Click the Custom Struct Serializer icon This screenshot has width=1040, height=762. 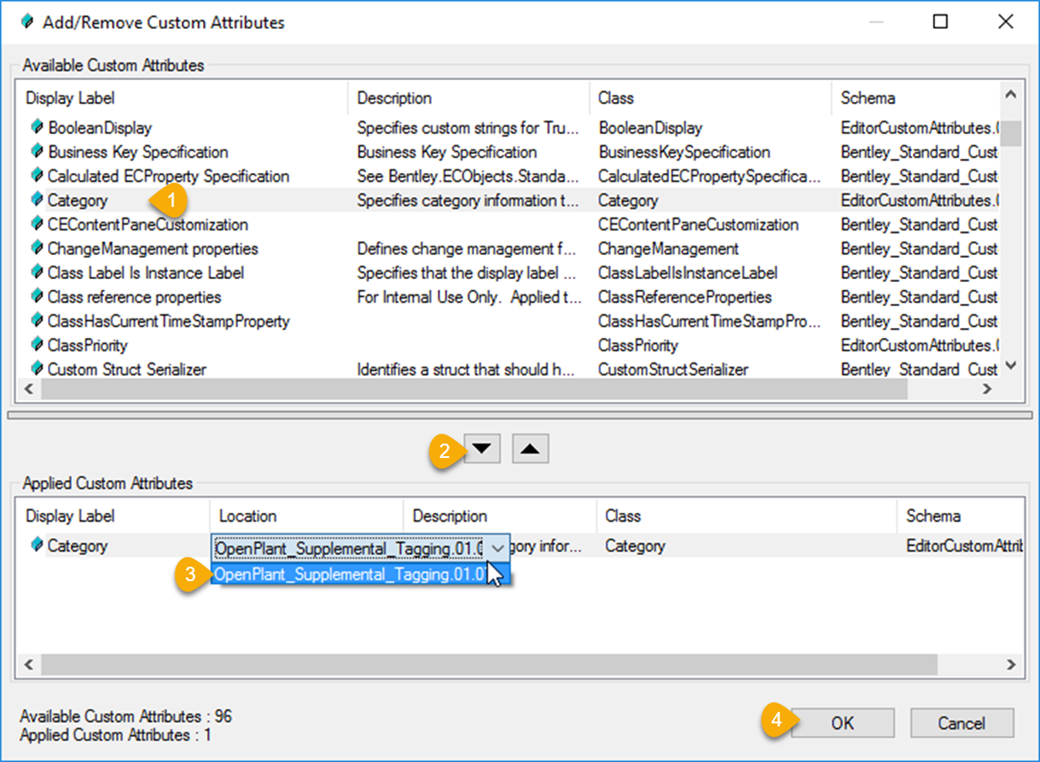tap(37, 369)
